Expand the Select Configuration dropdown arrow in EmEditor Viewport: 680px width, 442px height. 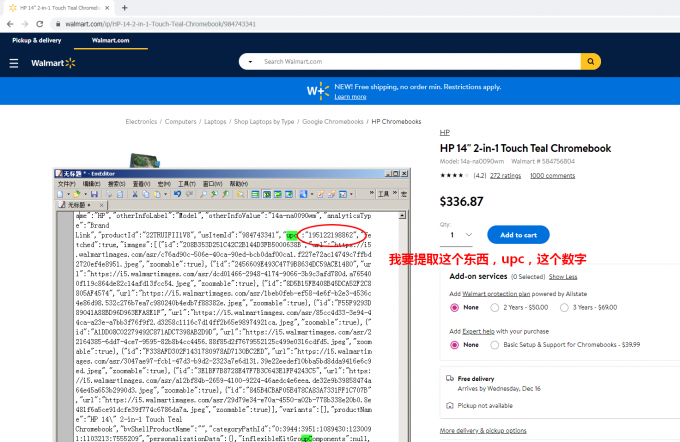(312, 194)
